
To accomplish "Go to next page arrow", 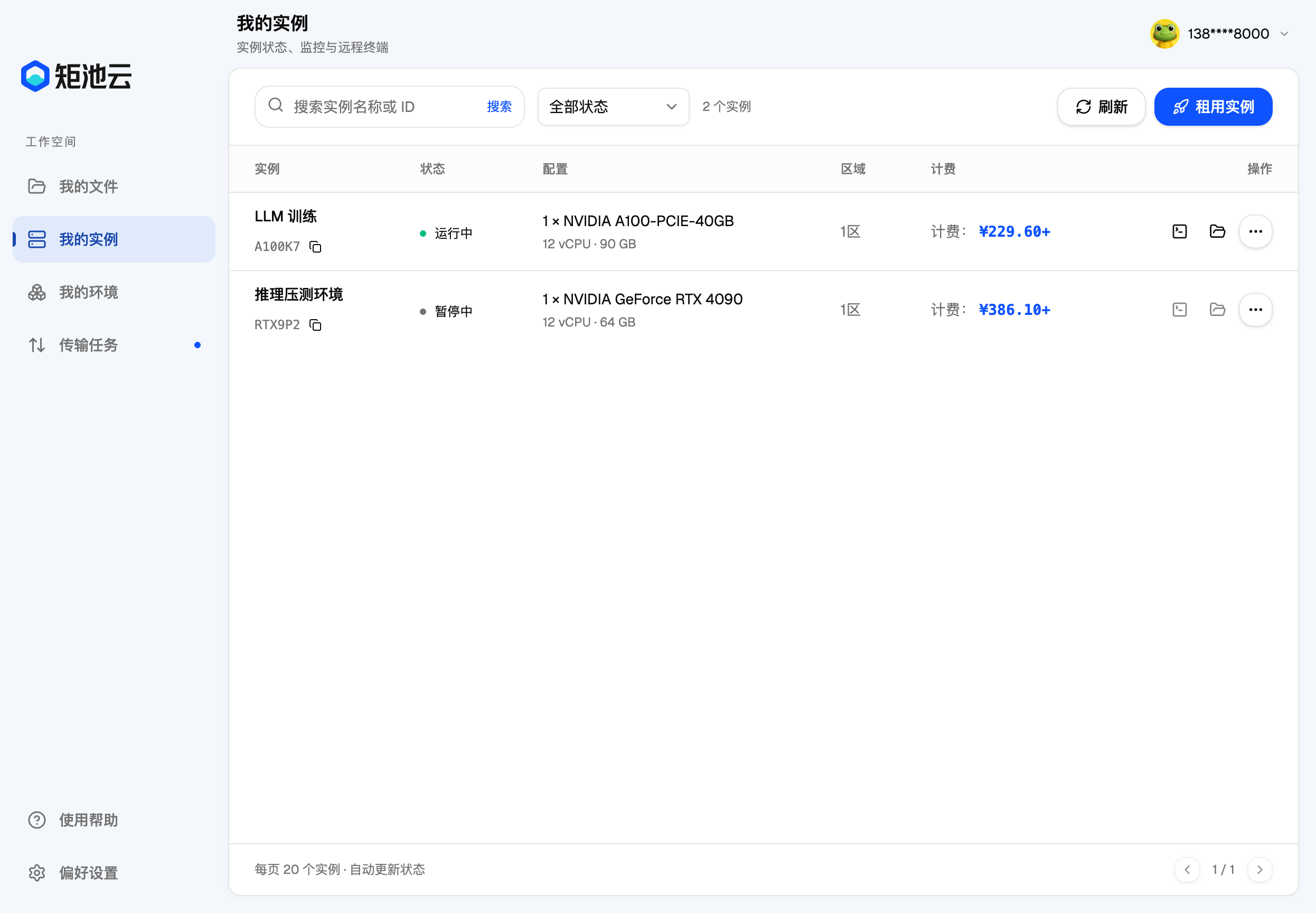I will pos(1259,870).
